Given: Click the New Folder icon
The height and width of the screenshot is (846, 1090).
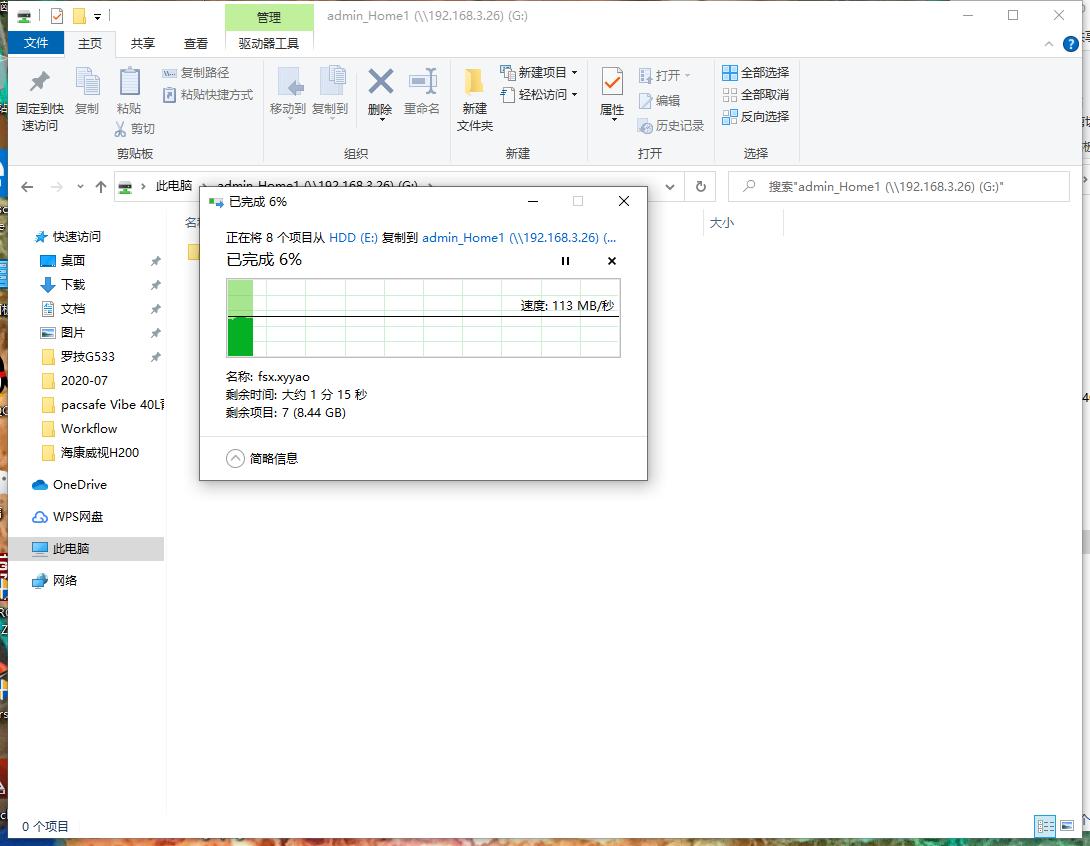Looking at the screenshot, I should point(474,83).
